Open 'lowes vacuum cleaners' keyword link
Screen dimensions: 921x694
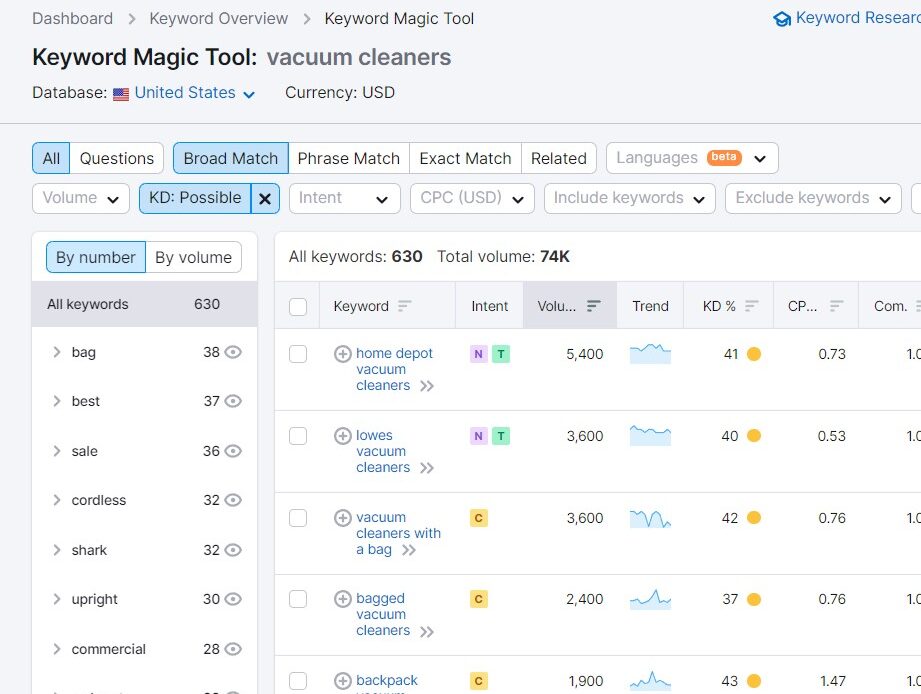coord(383,452)
